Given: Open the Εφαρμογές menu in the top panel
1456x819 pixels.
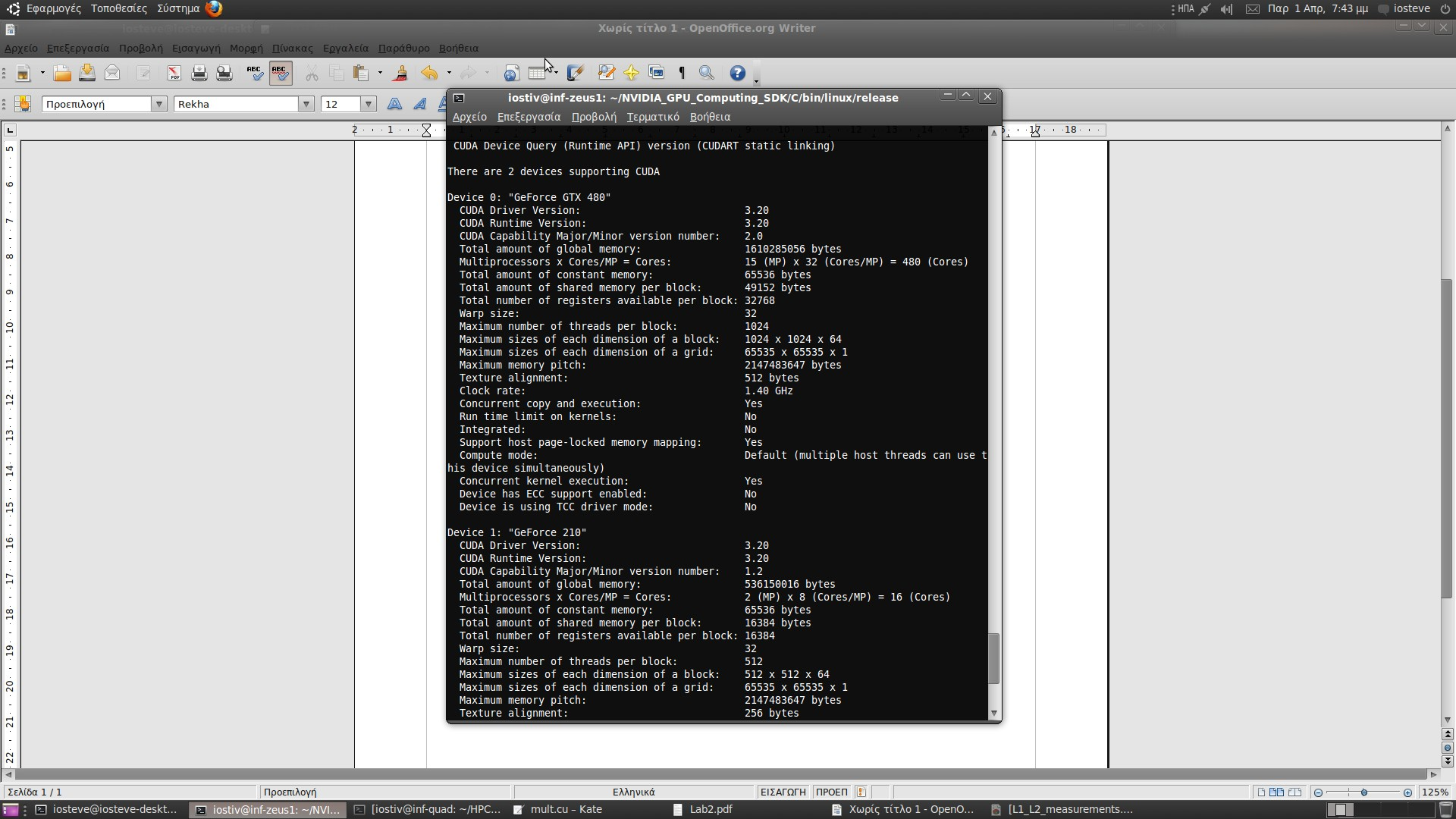Looking at the screenshot, I should click(53, 8).
